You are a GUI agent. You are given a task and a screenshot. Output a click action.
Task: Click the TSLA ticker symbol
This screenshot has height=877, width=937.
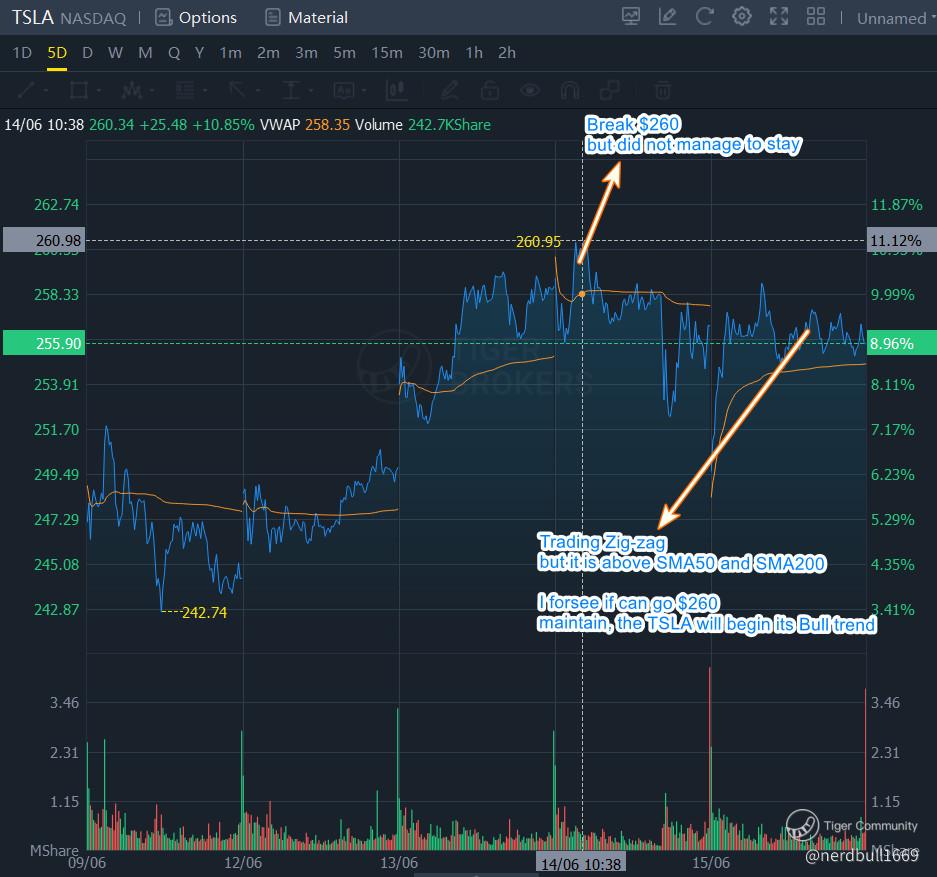click(x=33, y=17)
